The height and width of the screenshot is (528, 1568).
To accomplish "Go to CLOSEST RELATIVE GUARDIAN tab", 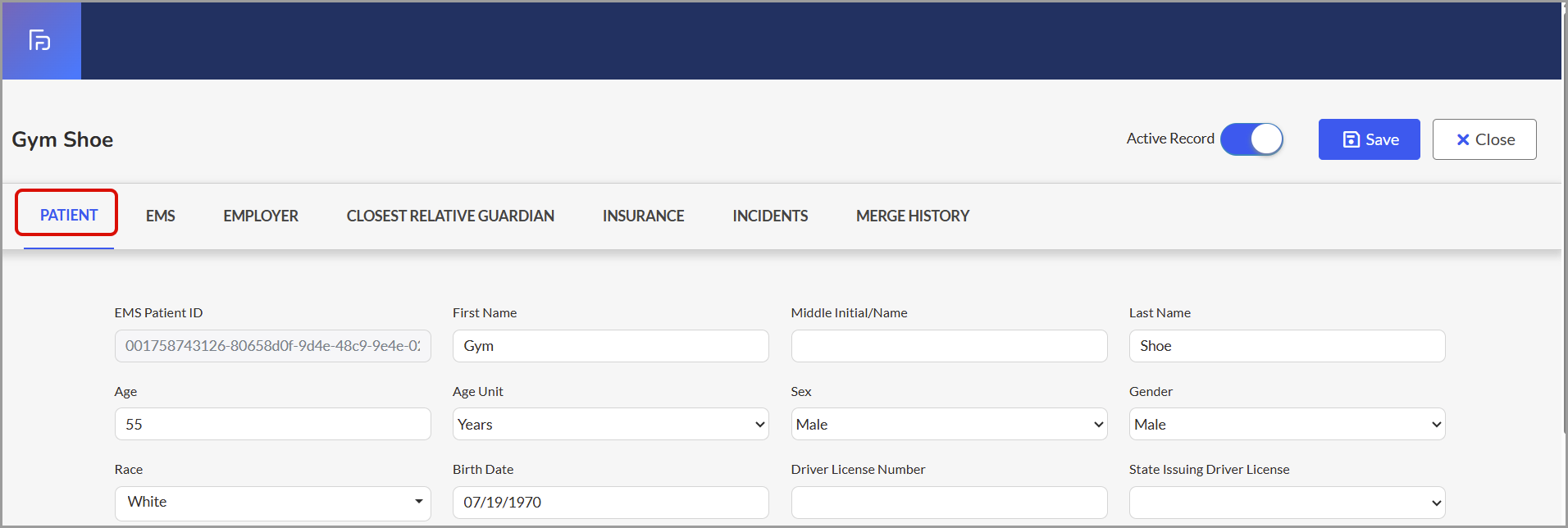I will click(x=450, y=216).
